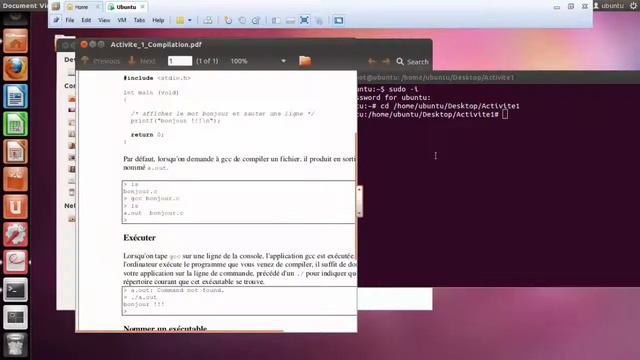Open VMware File menu
The width and height of the screenshot is (640, 360).
pos(70,20)
